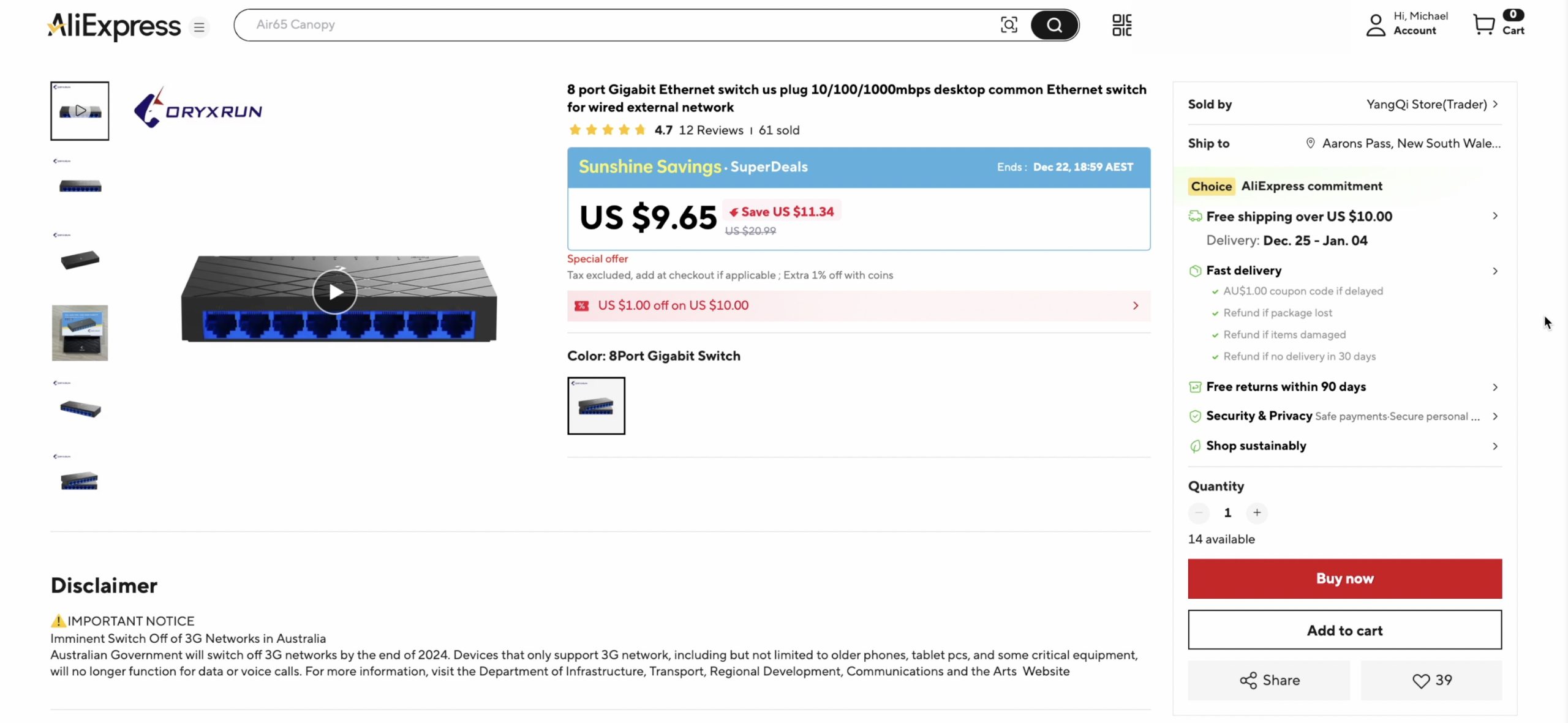This screenshot has width=1568, height=723.
Task: Expand Free returns within 90 days
Action: click(1495, 387)
